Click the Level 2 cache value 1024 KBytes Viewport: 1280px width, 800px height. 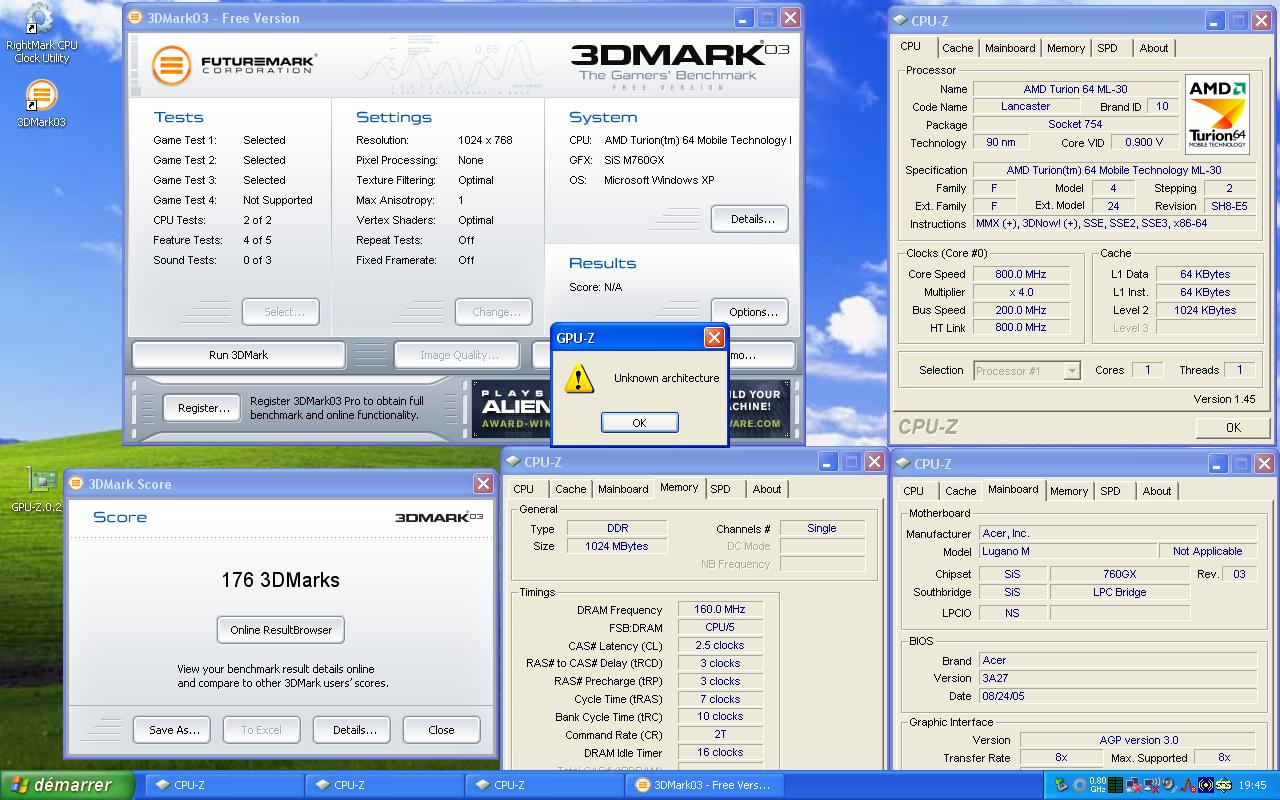pyautogui.click(x=1205, y=310)
